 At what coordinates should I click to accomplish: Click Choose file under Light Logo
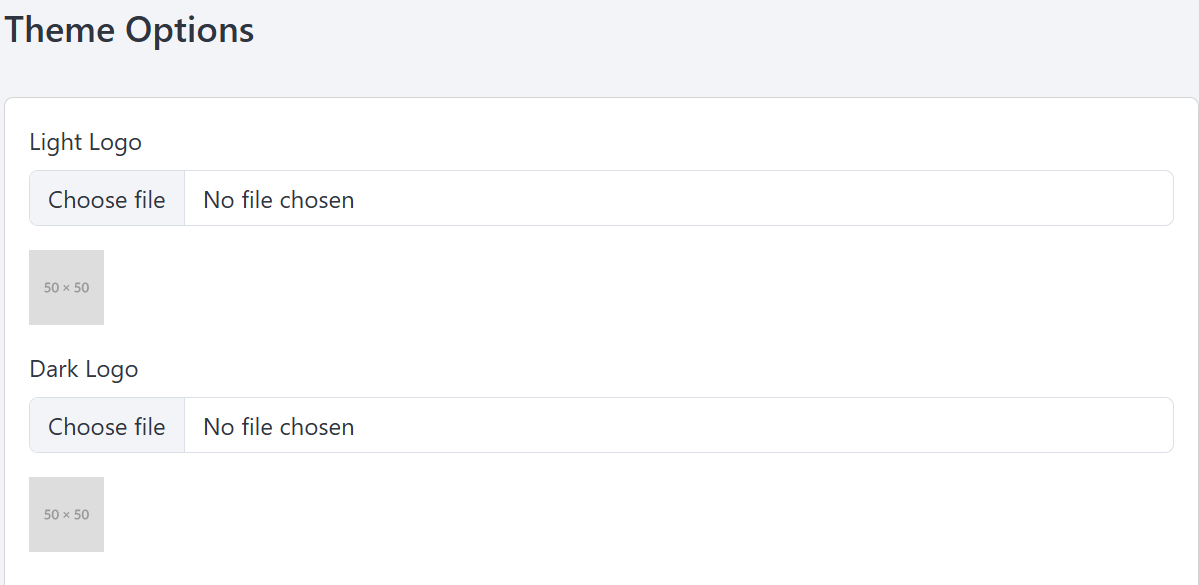click(x=107, y=200)
